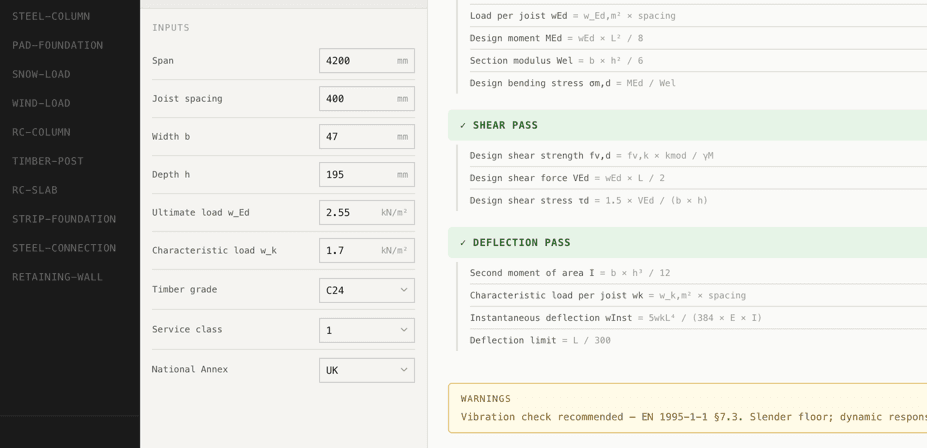Viewport: 927px width, 448px height.
Task: Click the Design bending stress line
Action: [x=698, y=83]
